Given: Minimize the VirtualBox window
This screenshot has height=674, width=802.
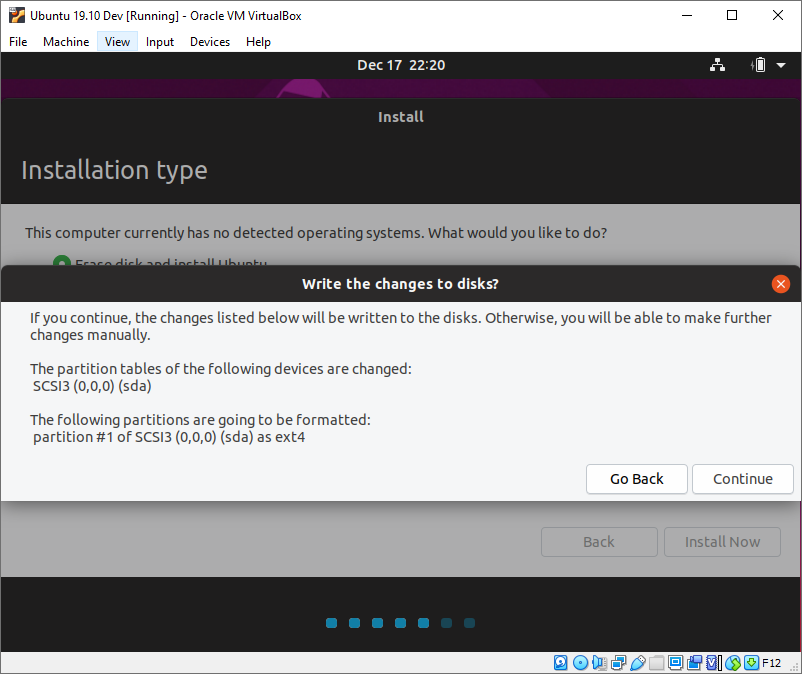Looking at the screenshot, I should 686,15.
